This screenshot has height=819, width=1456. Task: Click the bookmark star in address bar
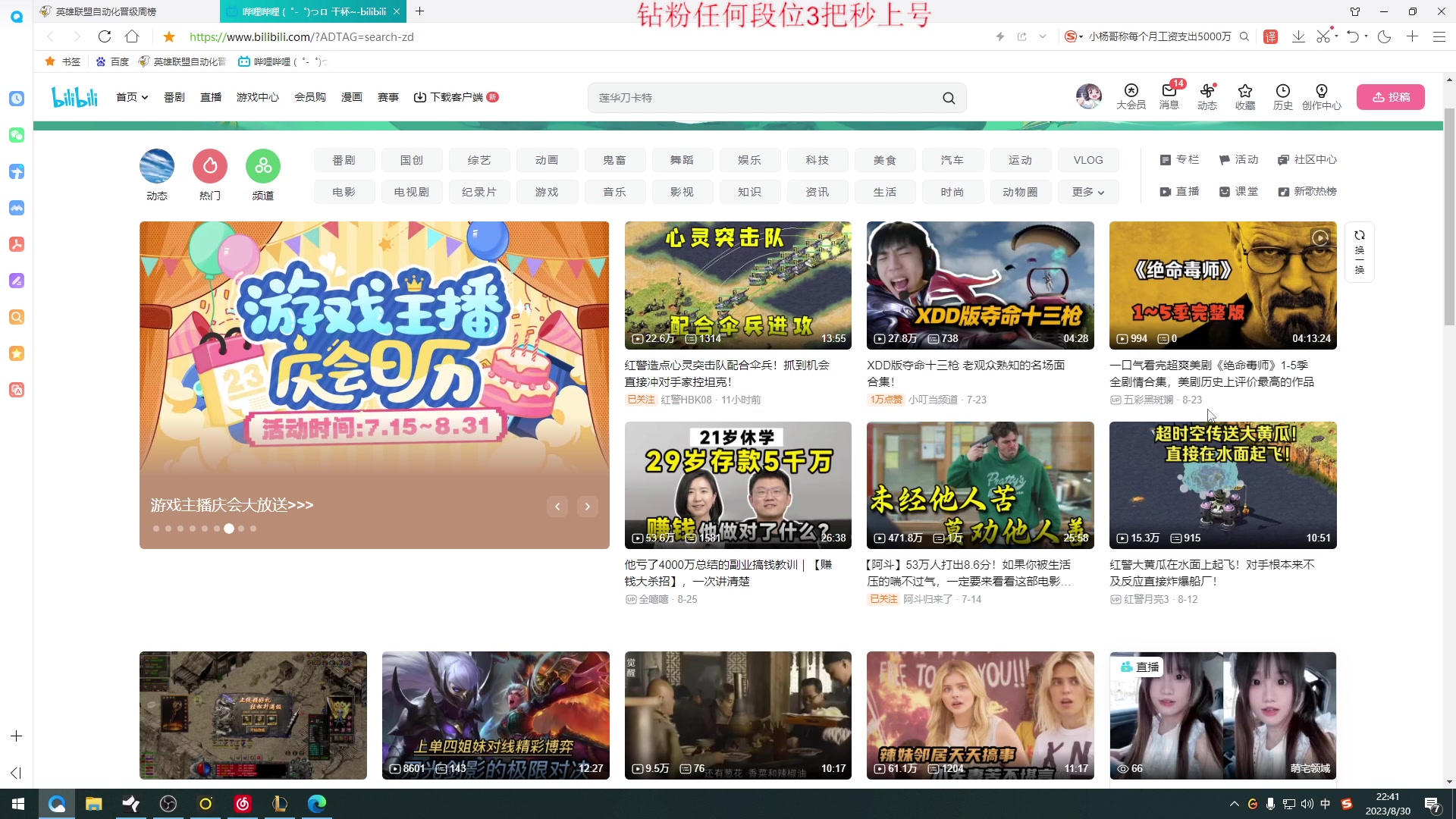pyautogui.click(x=169, y=36)
